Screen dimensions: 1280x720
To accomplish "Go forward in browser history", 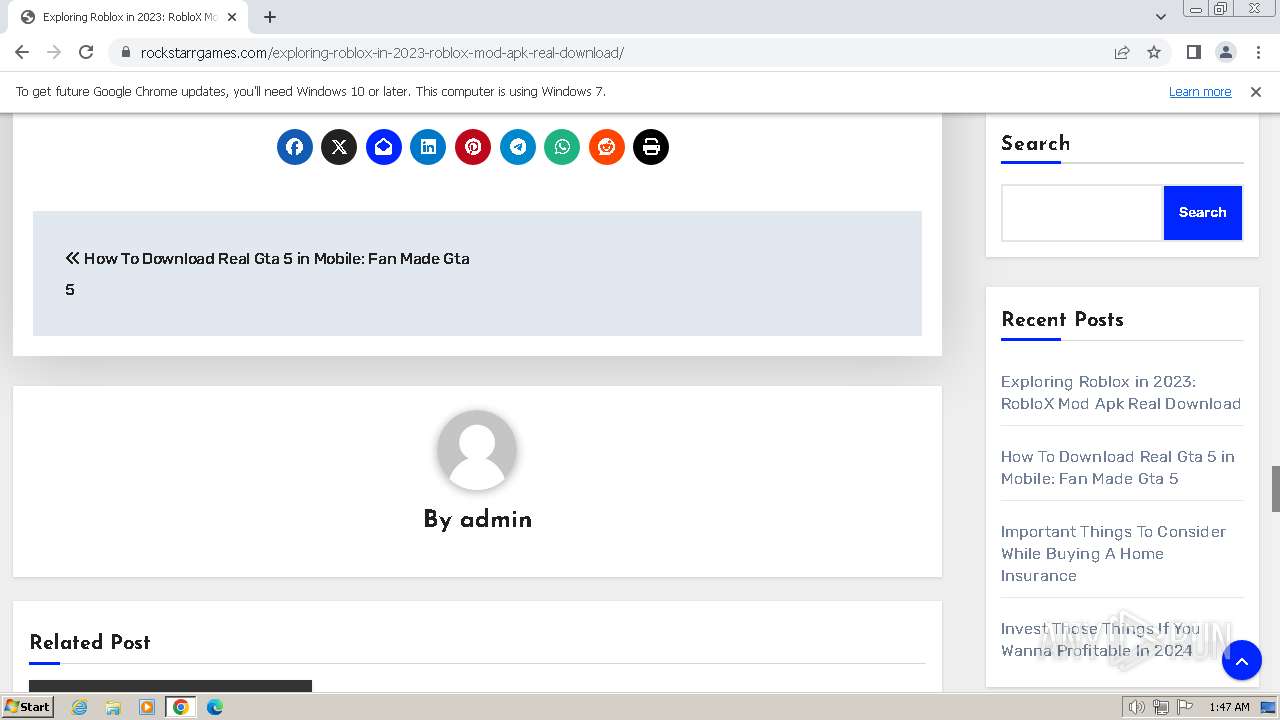I will pos(54,52).
